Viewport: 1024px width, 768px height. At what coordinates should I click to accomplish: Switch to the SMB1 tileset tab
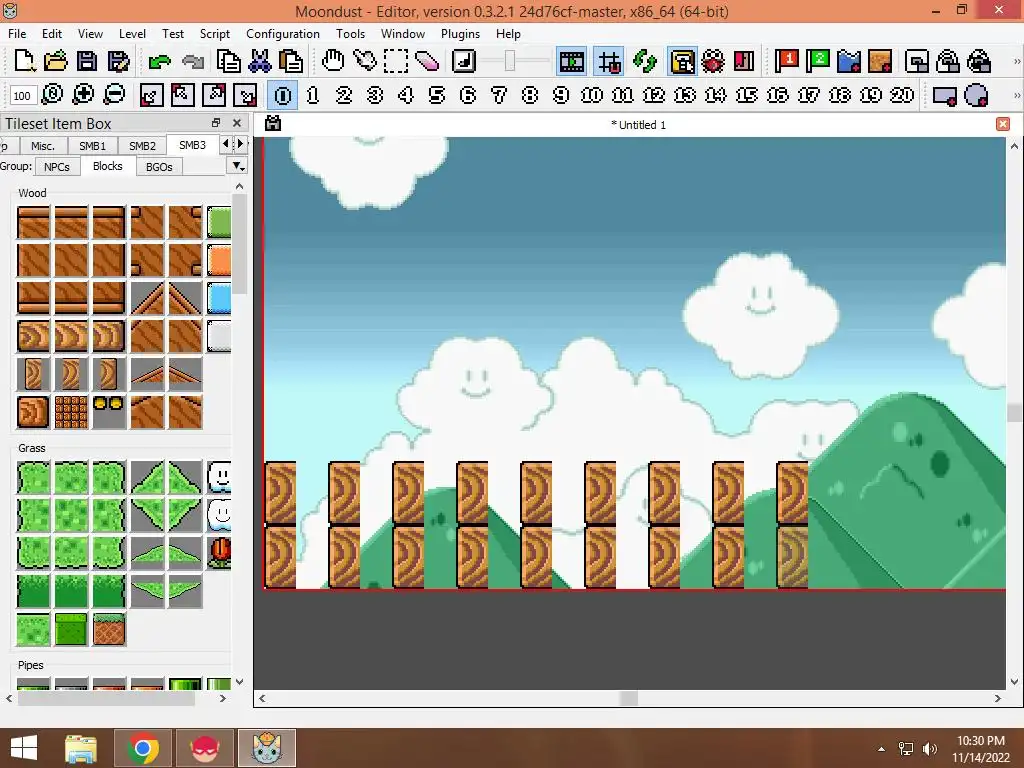click(x=92, y=146)
